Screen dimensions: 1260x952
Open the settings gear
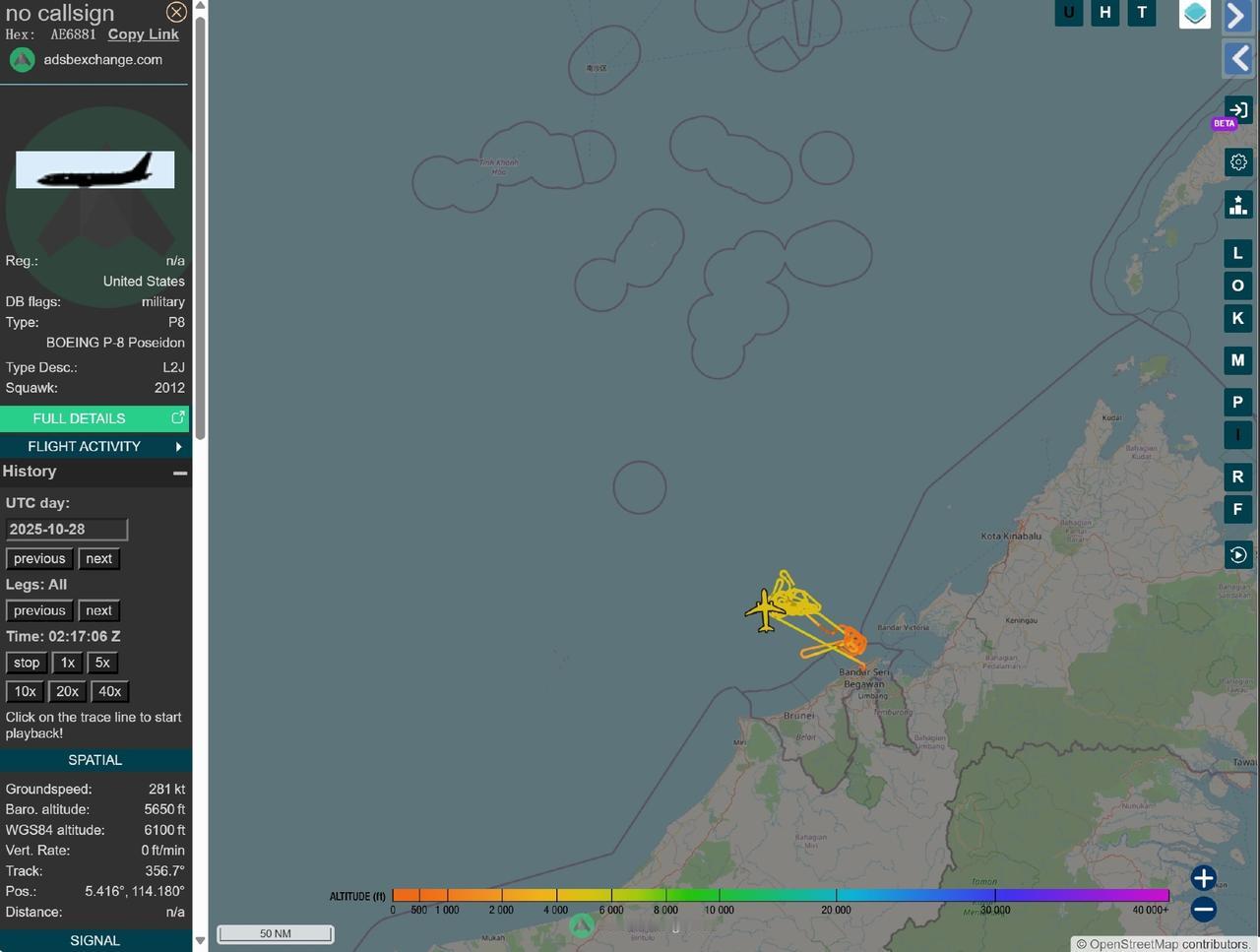(1238, 162)
